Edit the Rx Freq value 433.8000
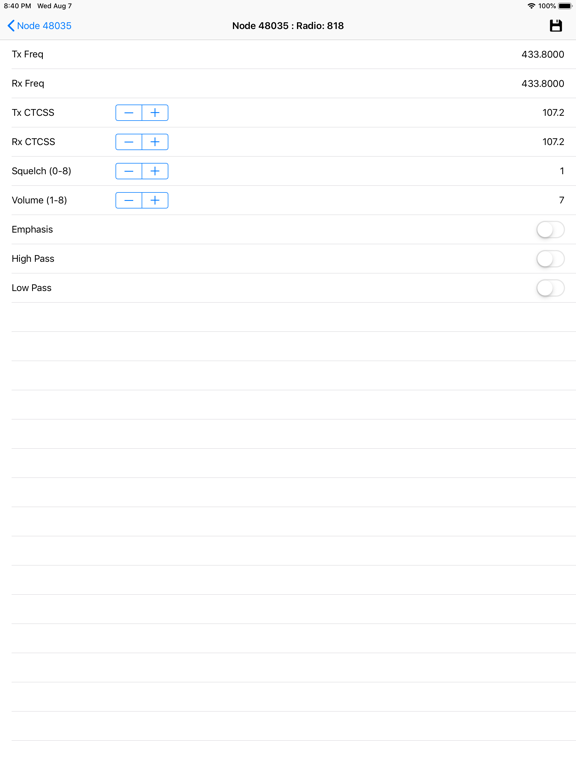 tap(543, 84)
